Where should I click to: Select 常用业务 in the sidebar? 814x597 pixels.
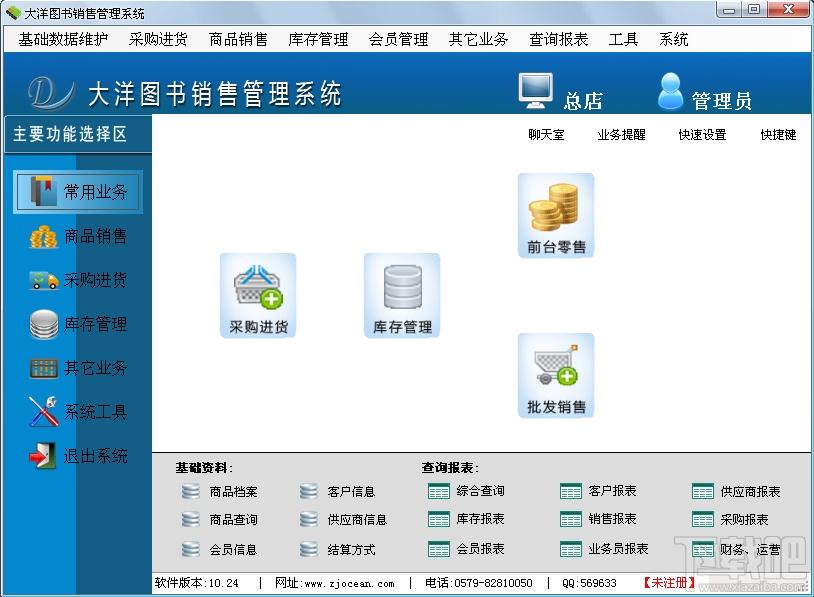(x=78, y=192)
